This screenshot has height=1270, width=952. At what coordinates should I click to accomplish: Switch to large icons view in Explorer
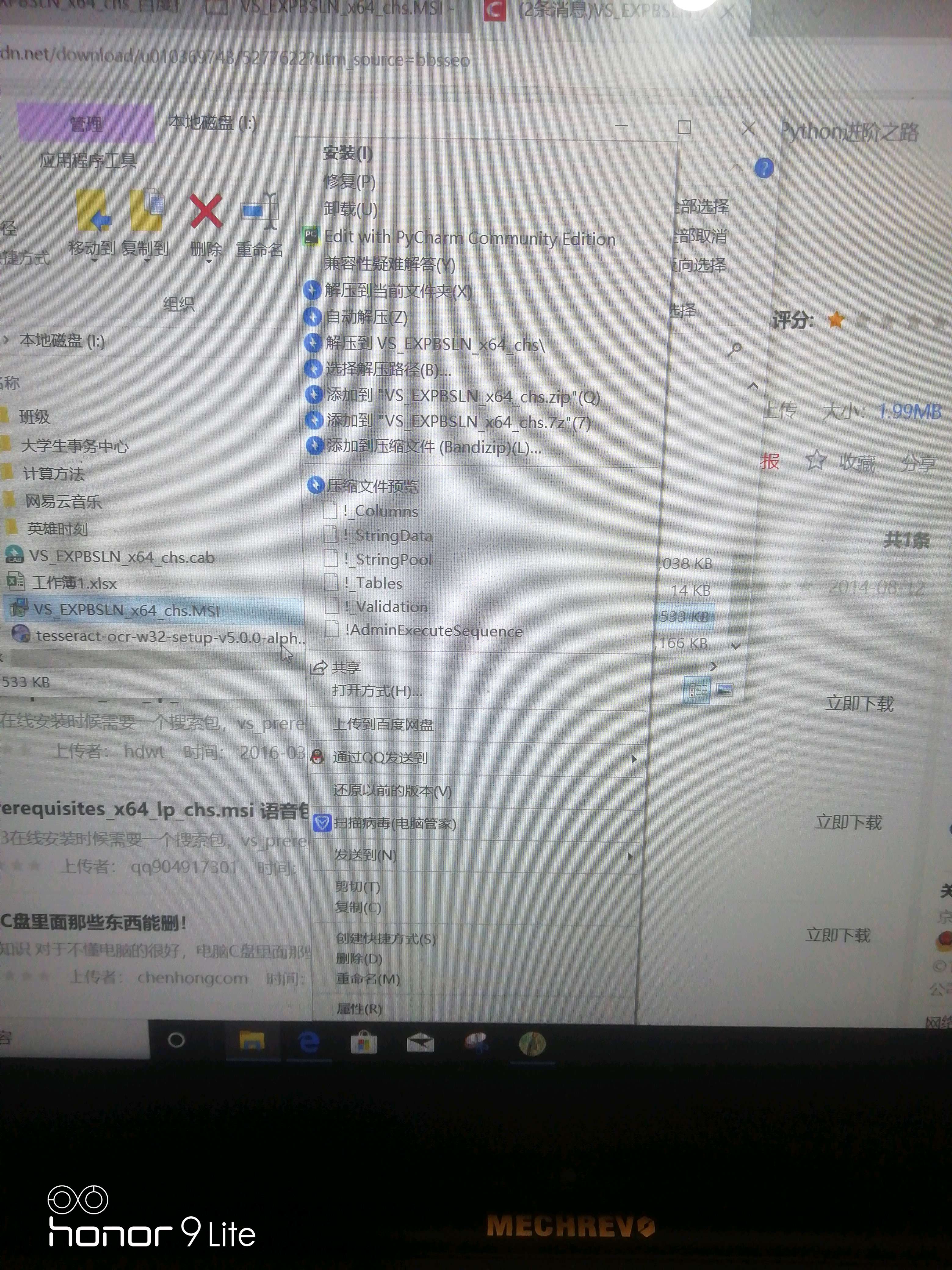[x=725, y=690]
